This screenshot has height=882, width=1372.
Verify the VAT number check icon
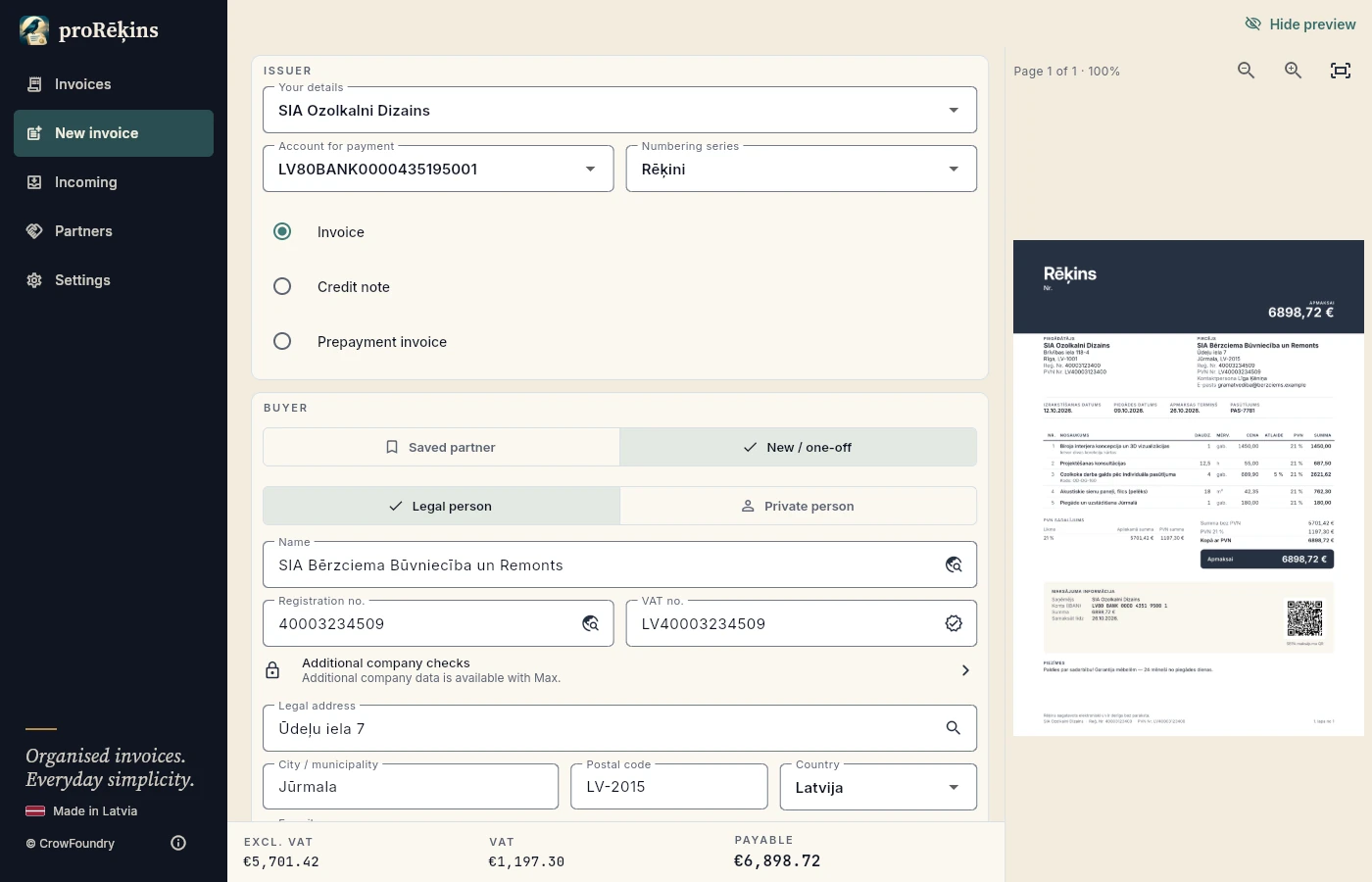954,624
